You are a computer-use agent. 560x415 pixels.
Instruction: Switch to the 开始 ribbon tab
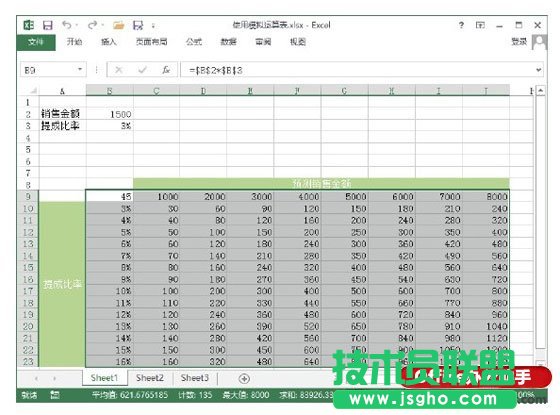[x=74, y=42]
